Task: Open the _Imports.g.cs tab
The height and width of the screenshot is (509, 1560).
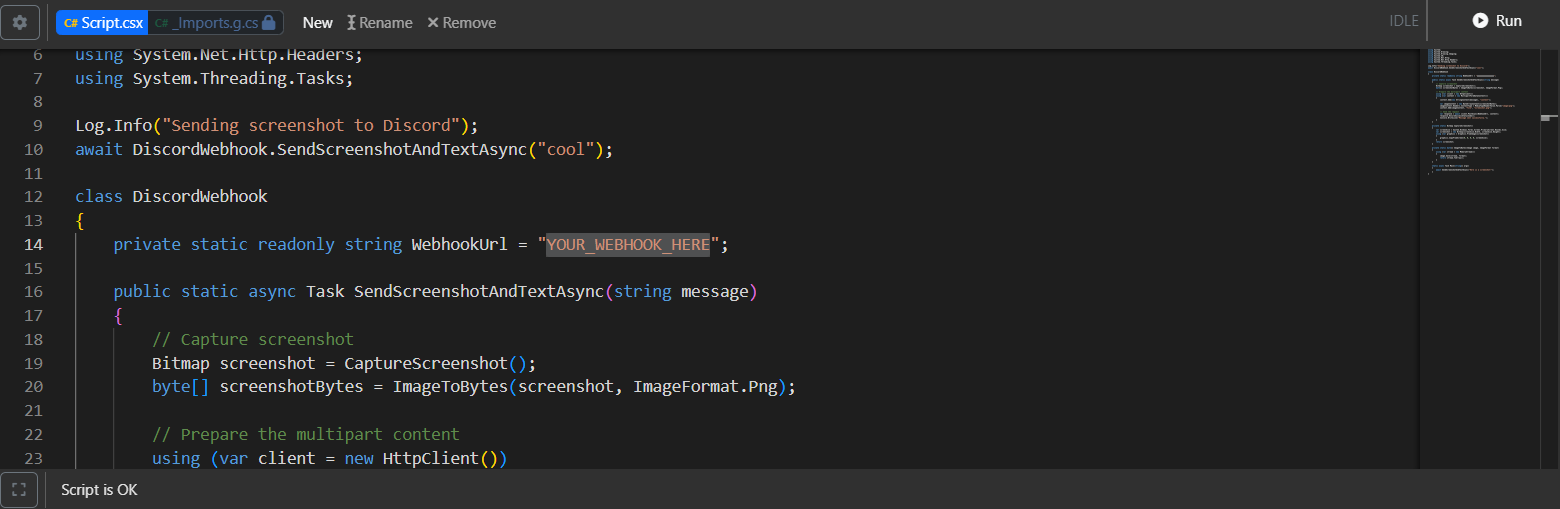Action: click(206, 22)
